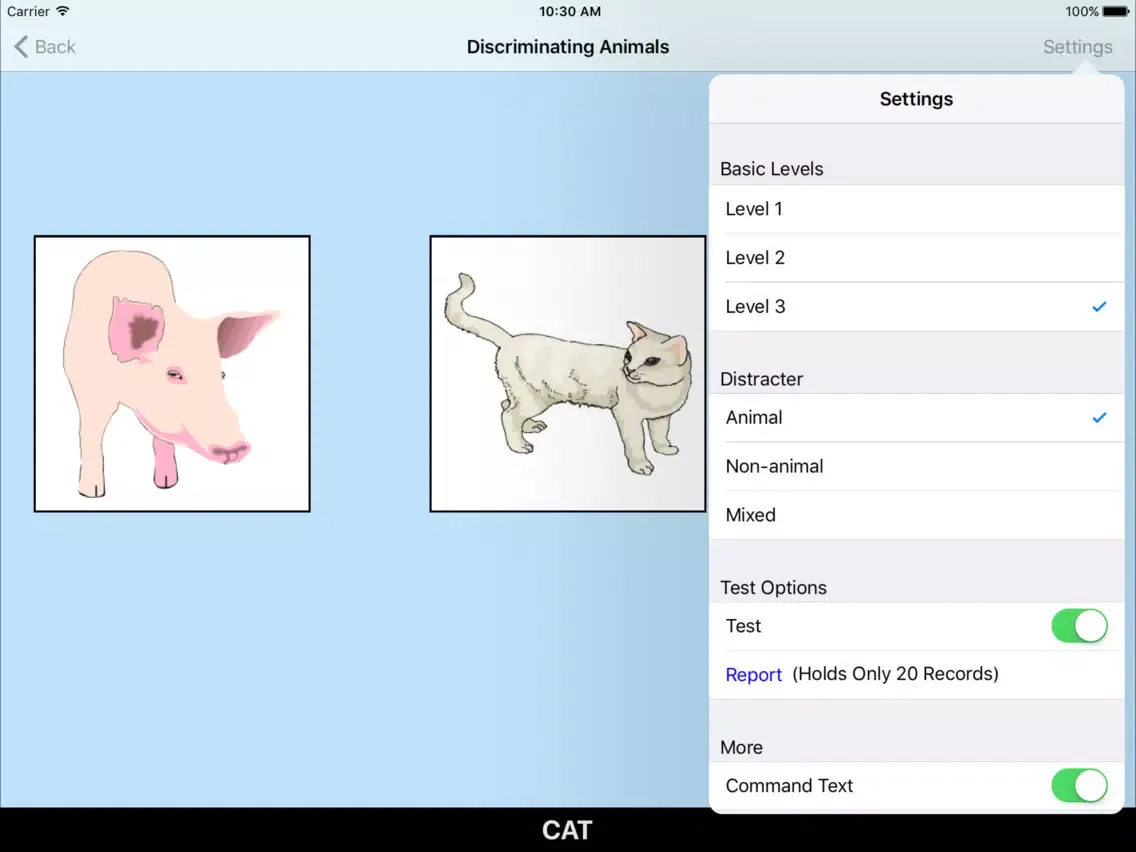Screen dimensions: 1136x852
Task: Click the Basic Levels section header
Action: click(x=772, y=169)
